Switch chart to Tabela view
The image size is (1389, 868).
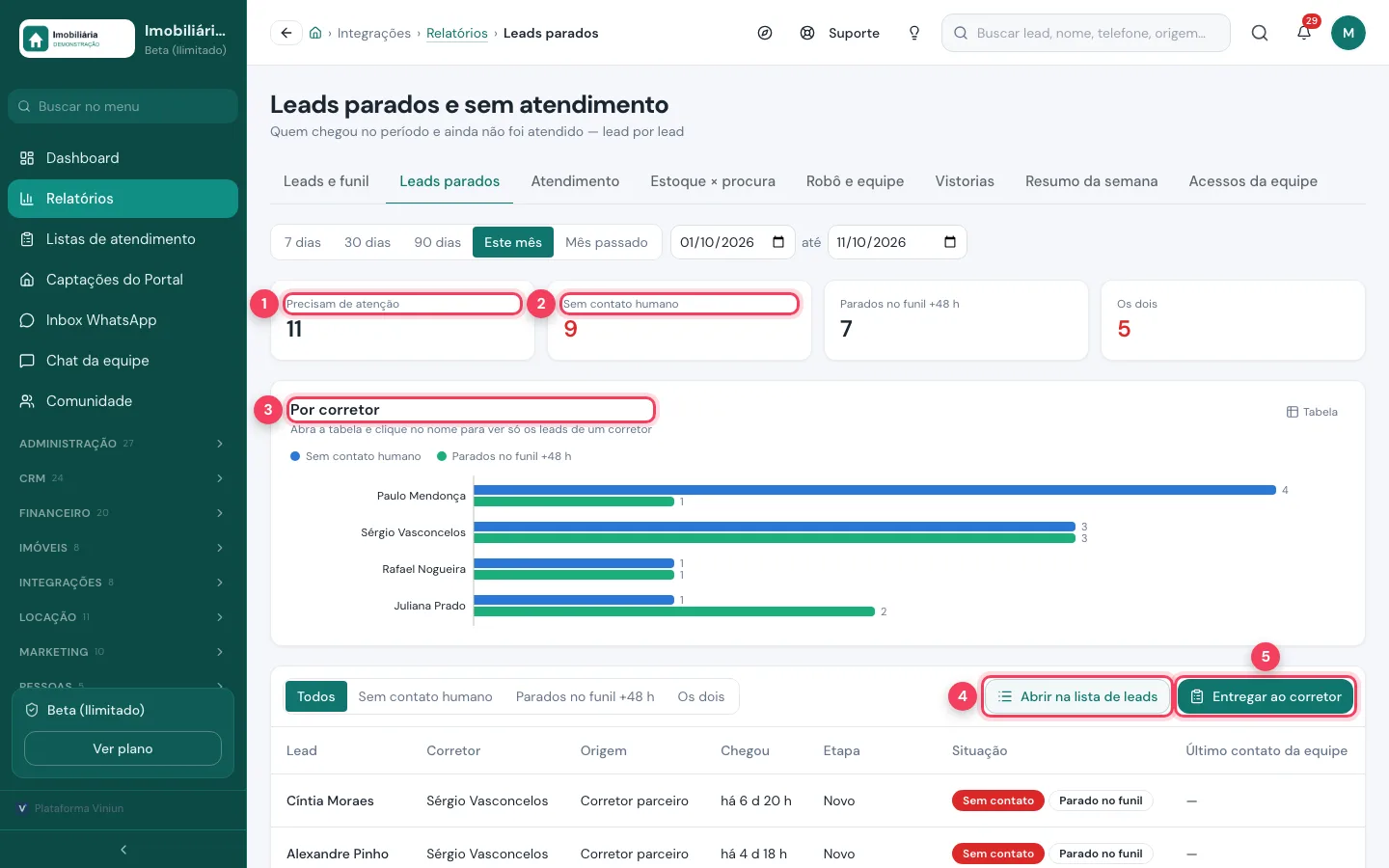tap(1312, 412)
